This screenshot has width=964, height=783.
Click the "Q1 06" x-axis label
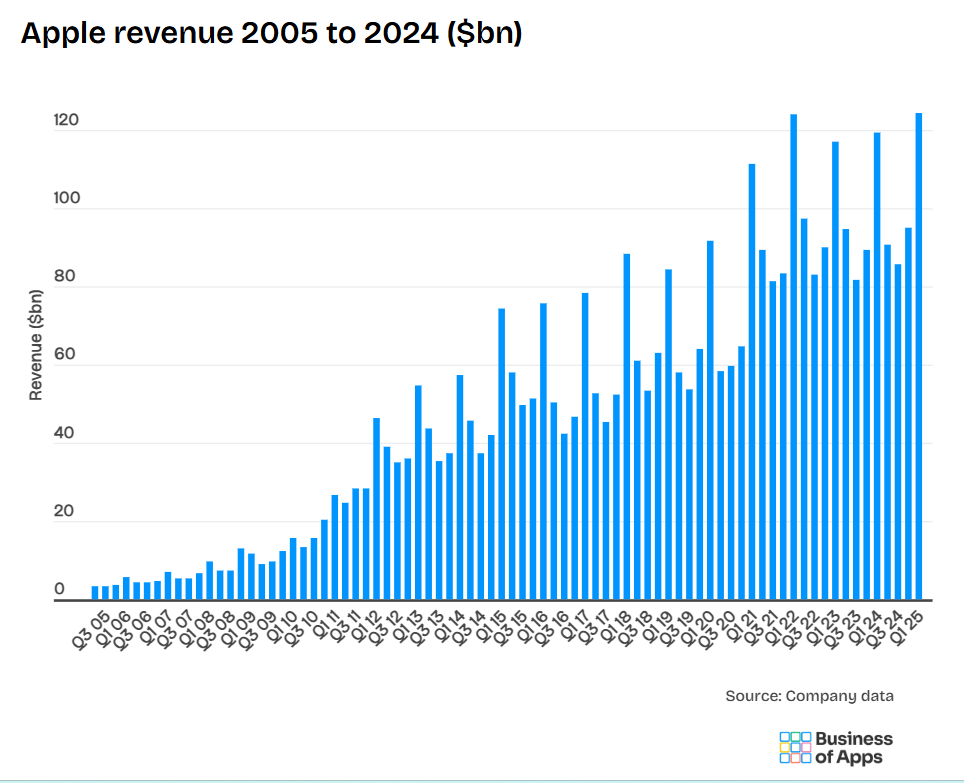111,629
